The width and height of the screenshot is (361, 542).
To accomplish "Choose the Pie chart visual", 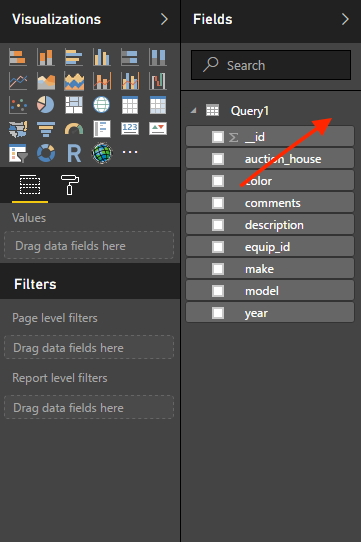I will [46, 105].
